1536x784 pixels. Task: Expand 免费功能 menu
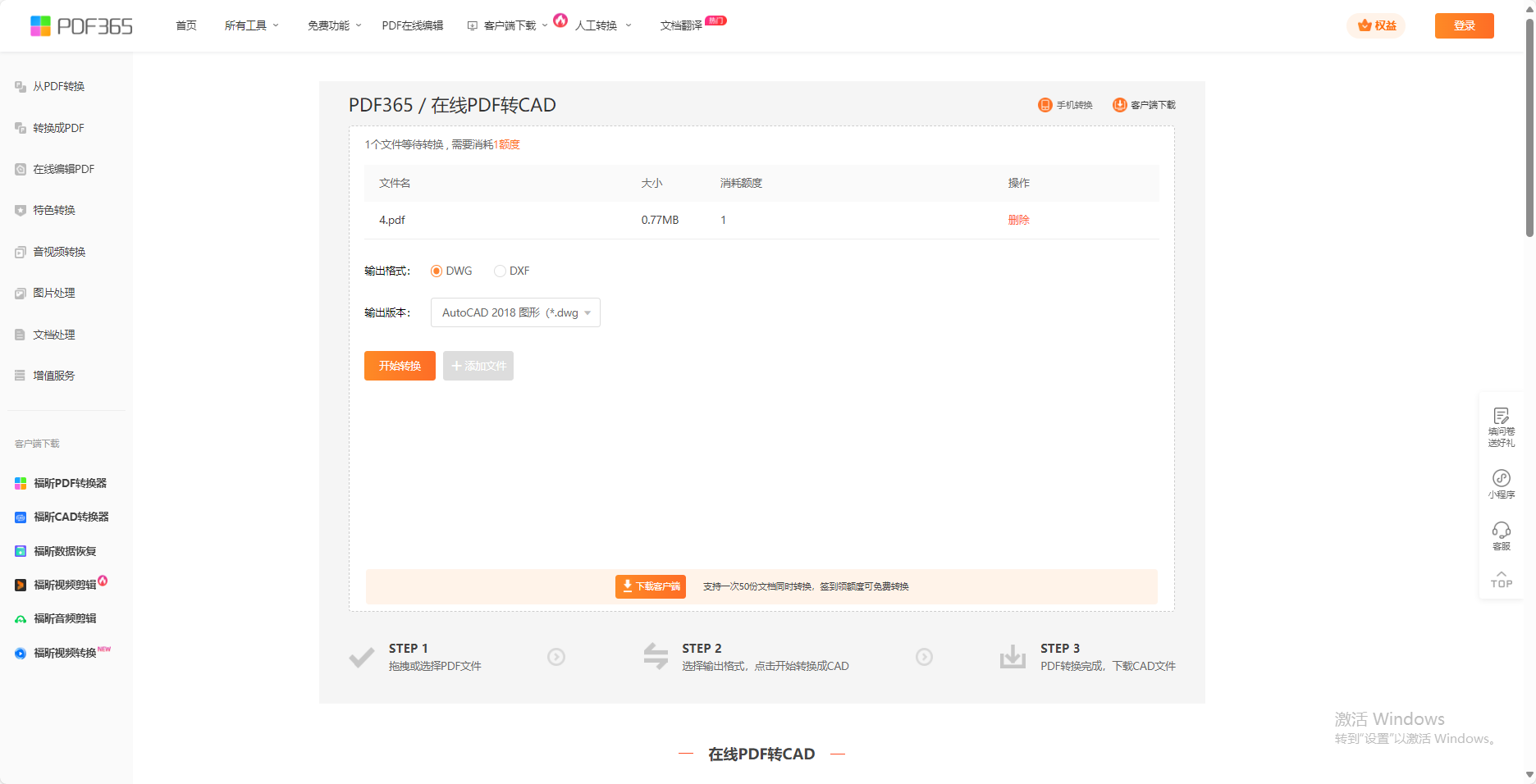pos(335,25)
